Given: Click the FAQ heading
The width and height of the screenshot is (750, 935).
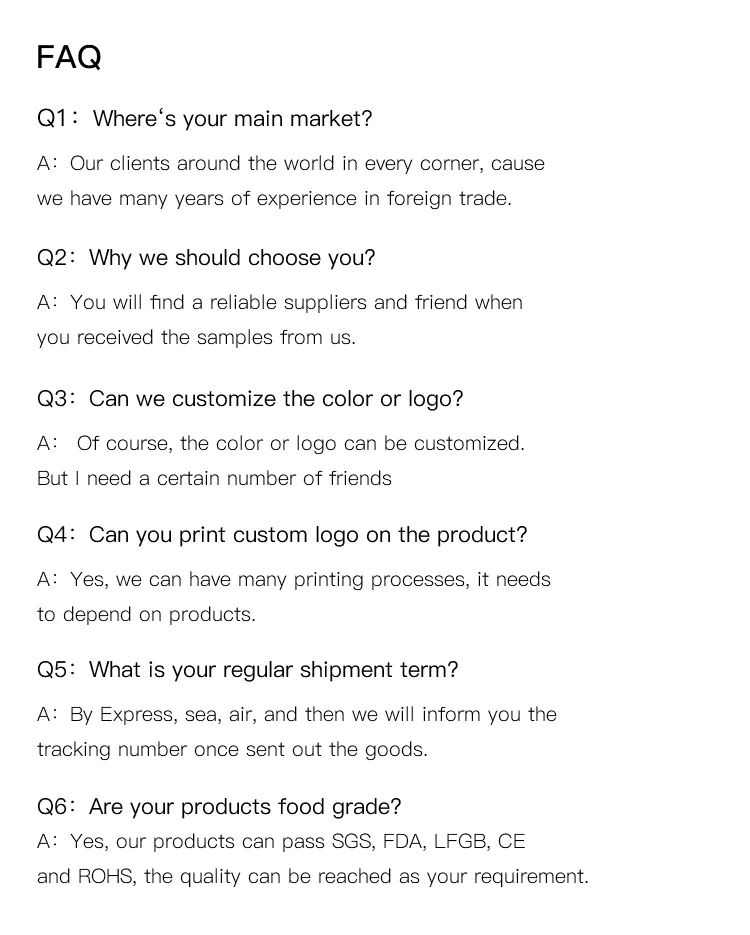Looking at the screenshot, I should click(x=69, y=58).
